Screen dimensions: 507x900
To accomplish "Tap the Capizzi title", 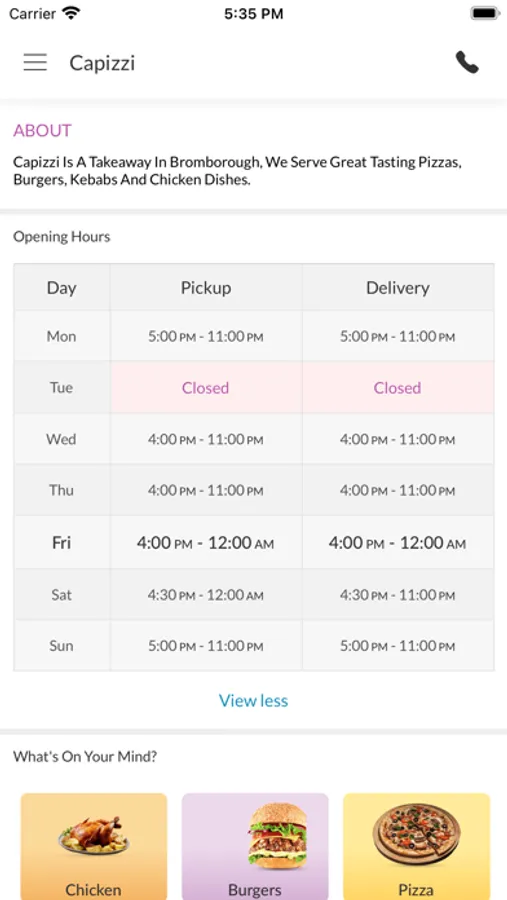I will tap(102, 63).
